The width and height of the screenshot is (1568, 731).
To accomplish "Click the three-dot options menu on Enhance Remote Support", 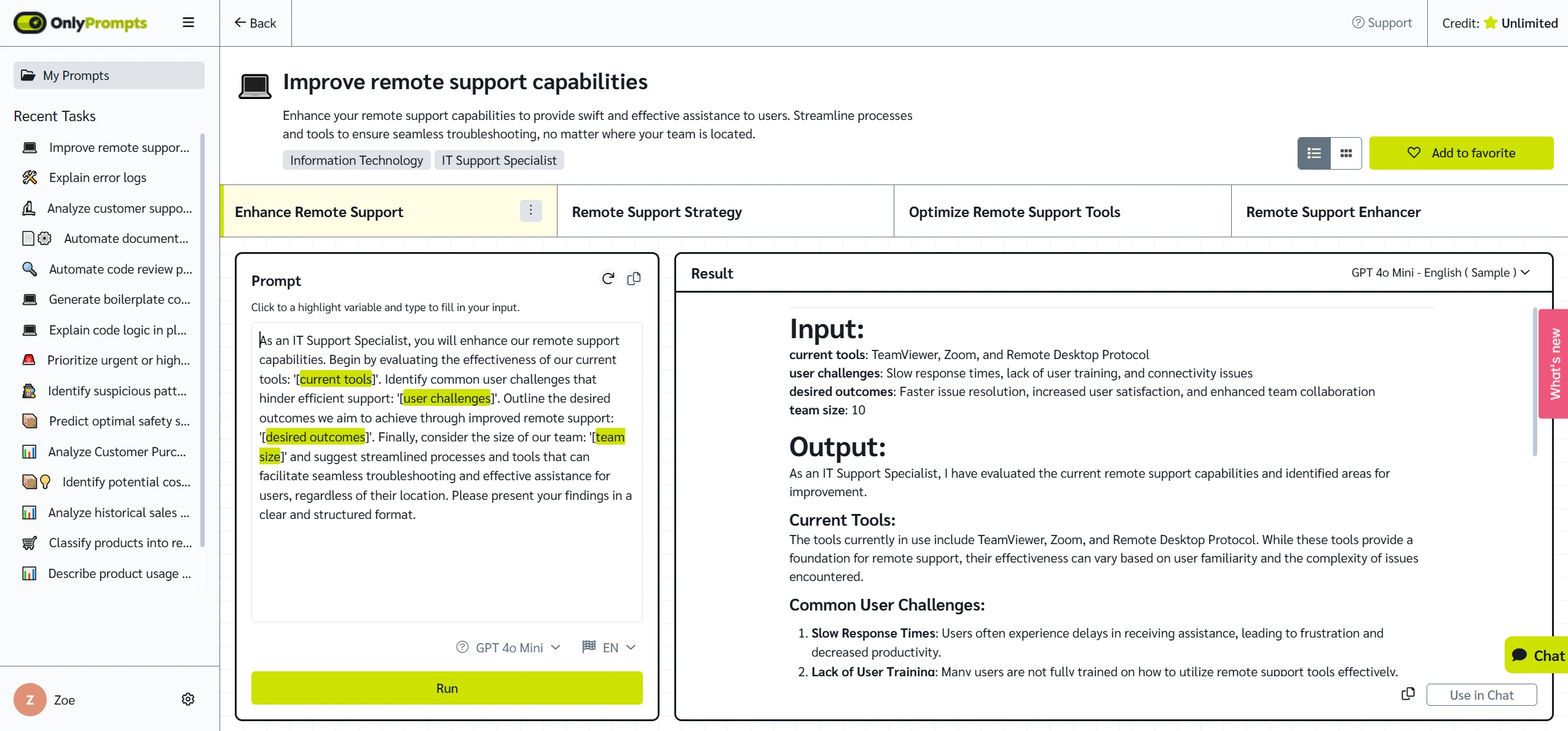I will pos(532,210).
